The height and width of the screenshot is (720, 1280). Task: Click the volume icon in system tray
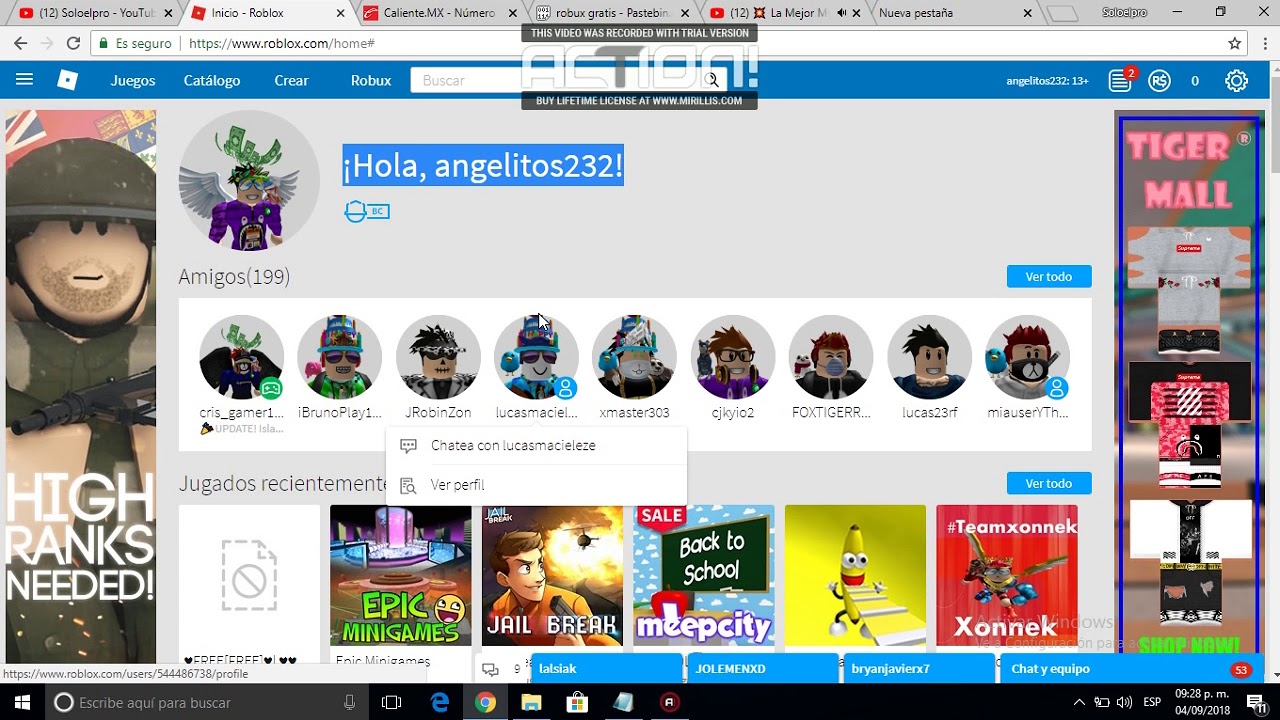(x=1124, y=702)
